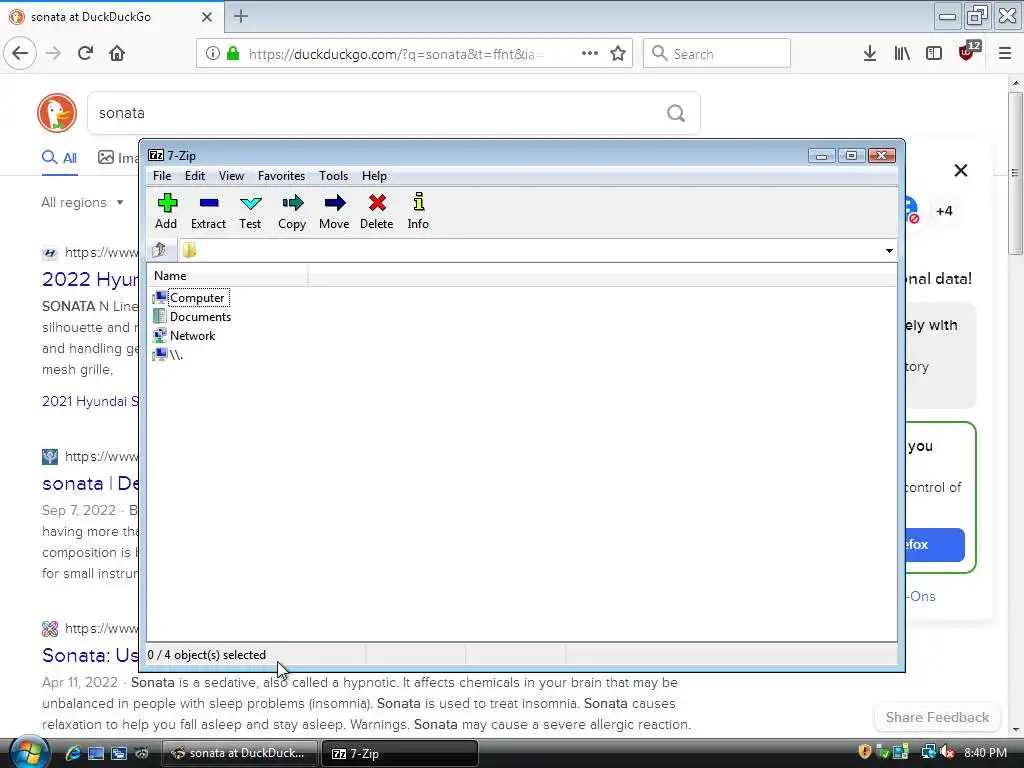Open page actions three-dots menu
The width and height of the screenshot is (1024, 768).
click(x=590, y=54)
